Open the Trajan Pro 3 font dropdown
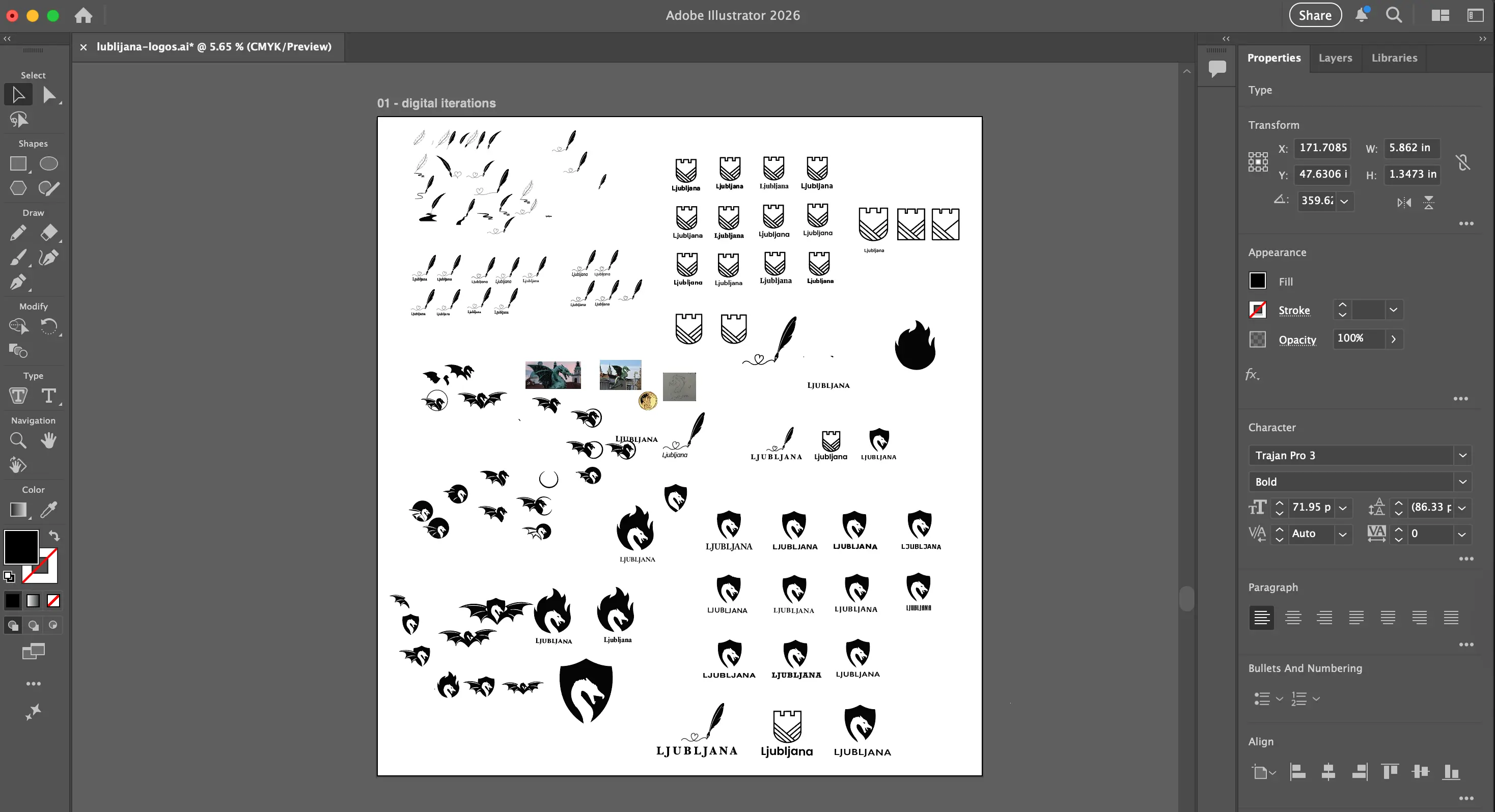This screenshot has height=812, width=1495. 1462,456
